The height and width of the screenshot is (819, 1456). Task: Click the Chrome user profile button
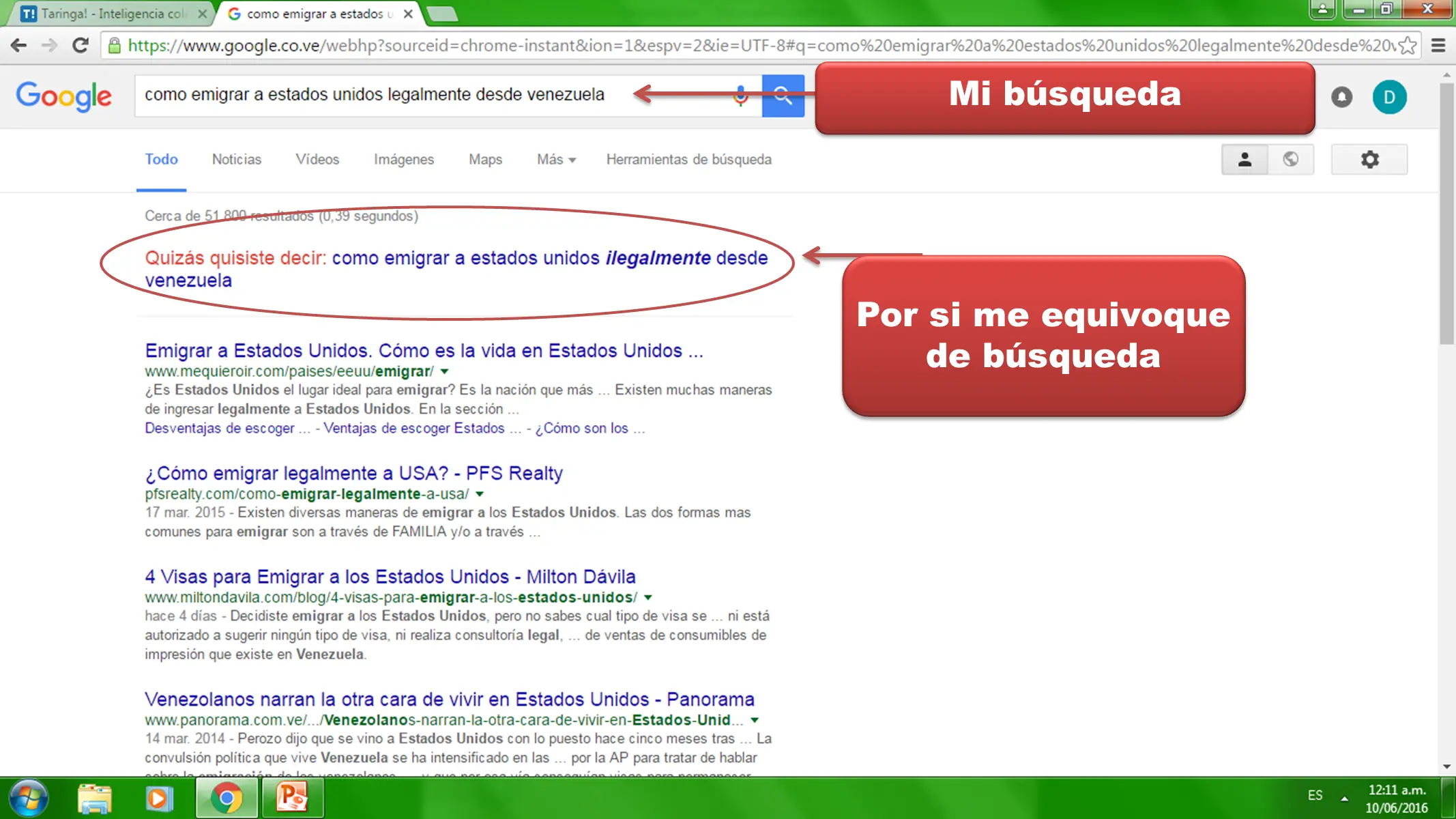coord(1322,9)
